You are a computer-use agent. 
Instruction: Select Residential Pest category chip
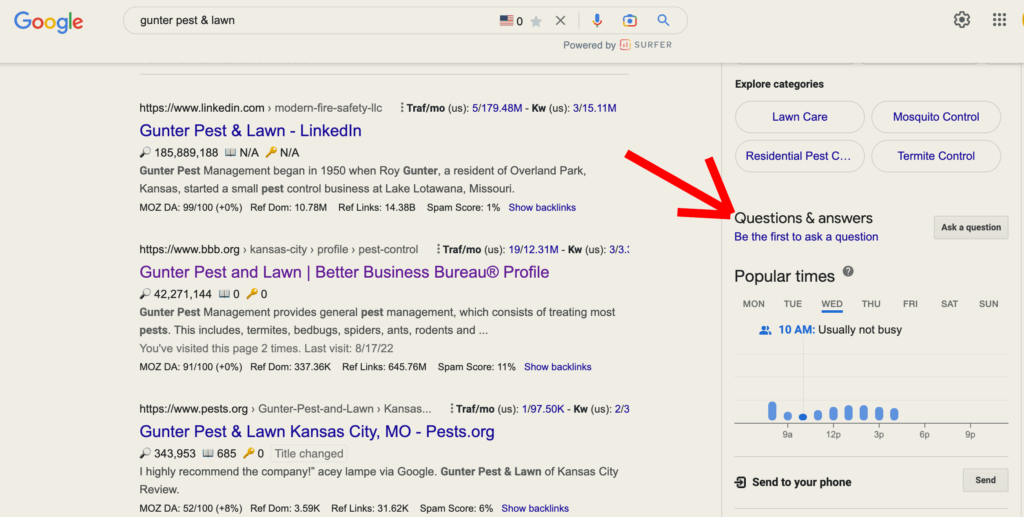(800, 156)
